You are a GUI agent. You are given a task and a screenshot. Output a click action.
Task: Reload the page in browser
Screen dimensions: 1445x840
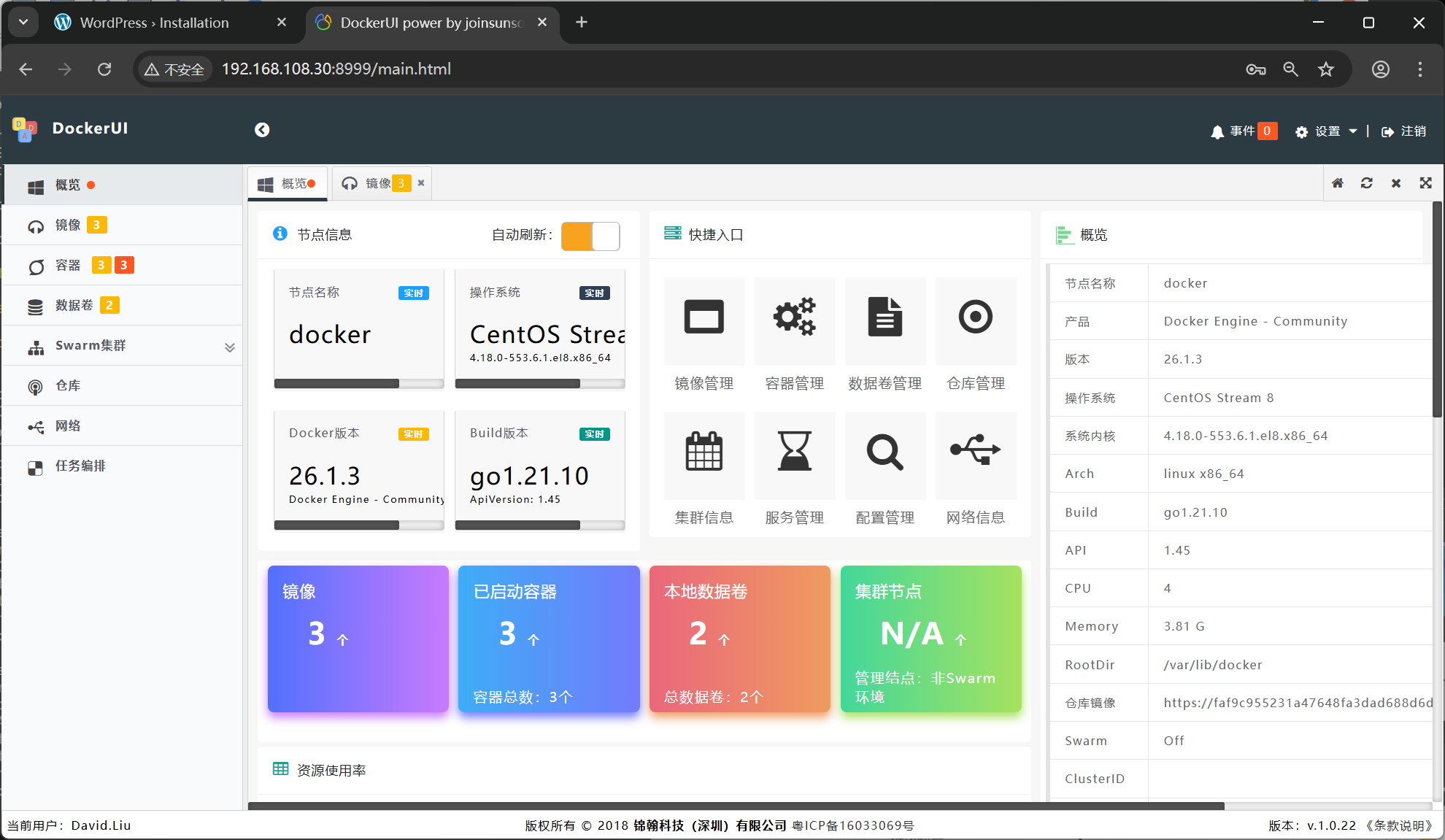point(104,69)
